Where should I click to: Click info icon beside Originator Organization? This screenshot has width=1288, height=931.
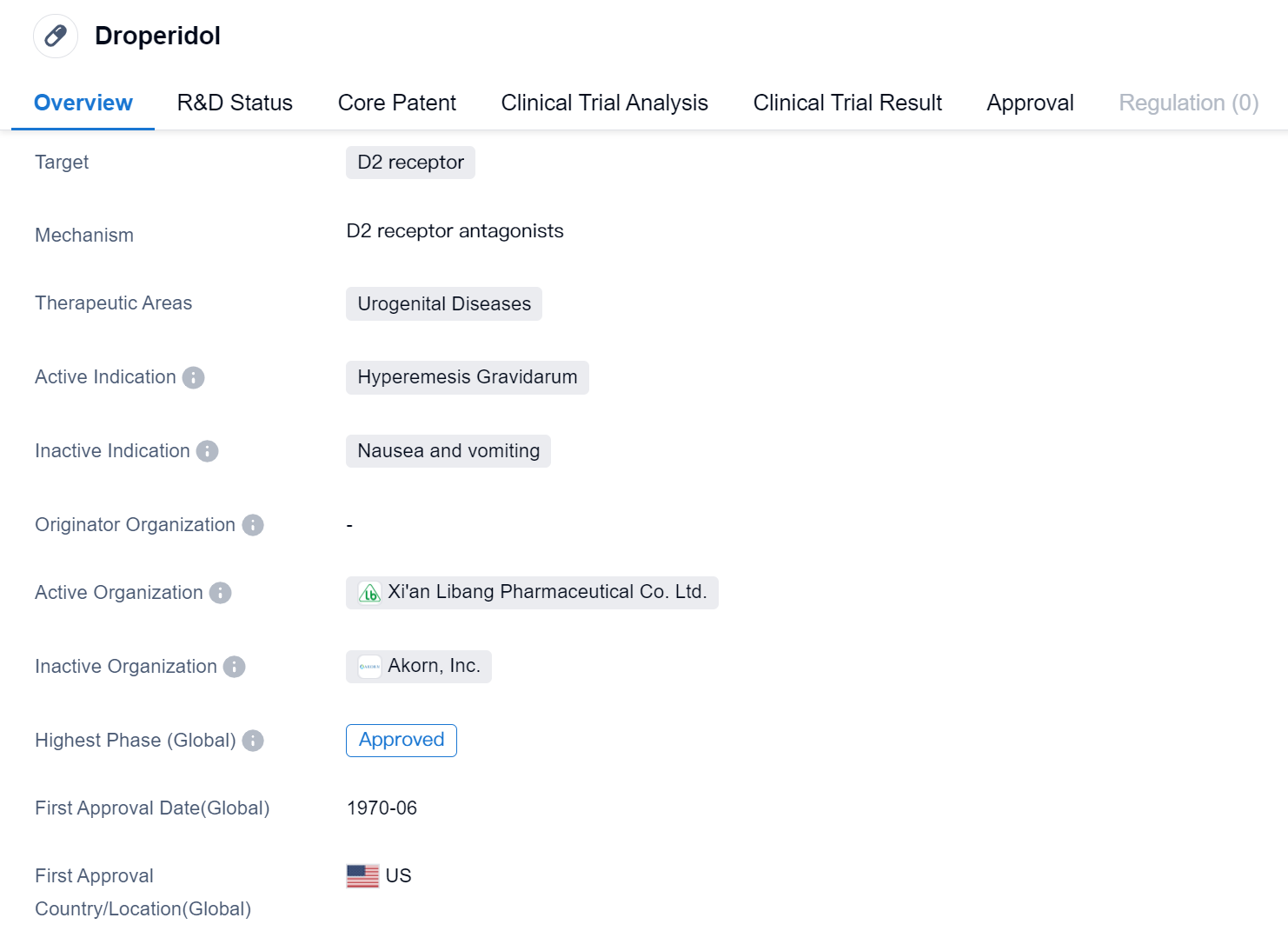[253, 525]
